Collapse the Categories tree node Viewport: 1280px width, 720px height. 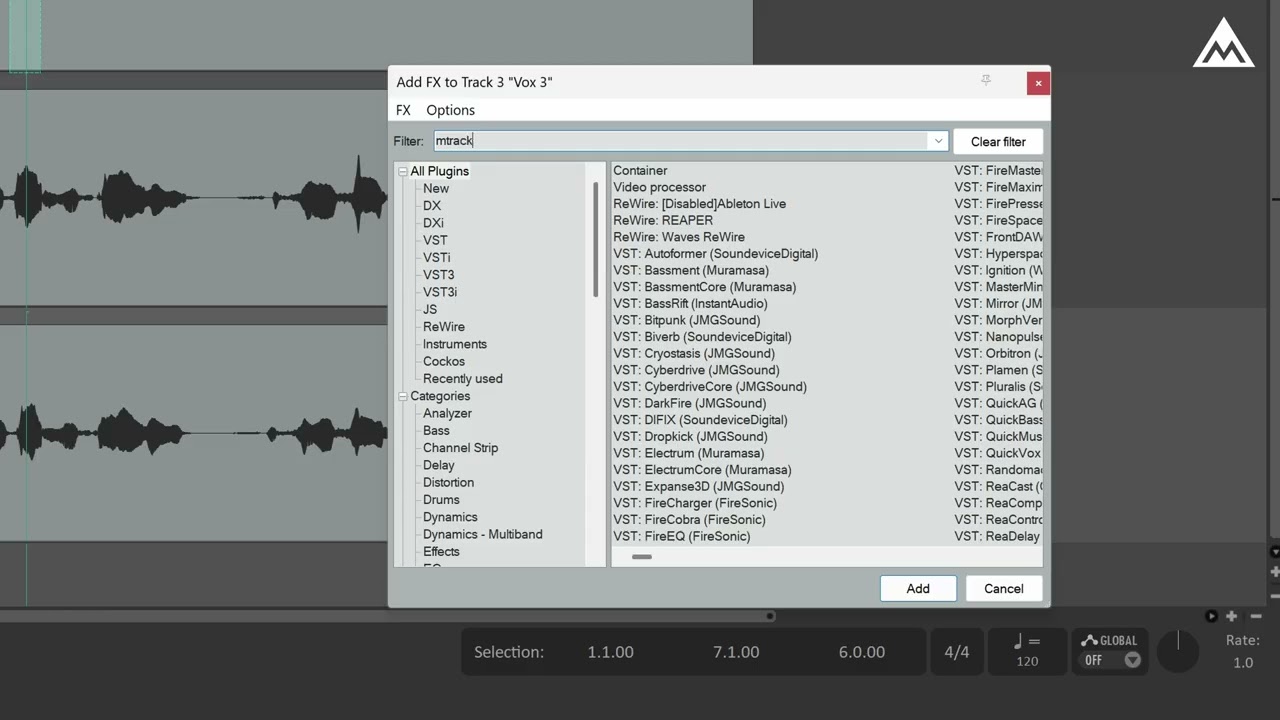[x=403, y=396]
